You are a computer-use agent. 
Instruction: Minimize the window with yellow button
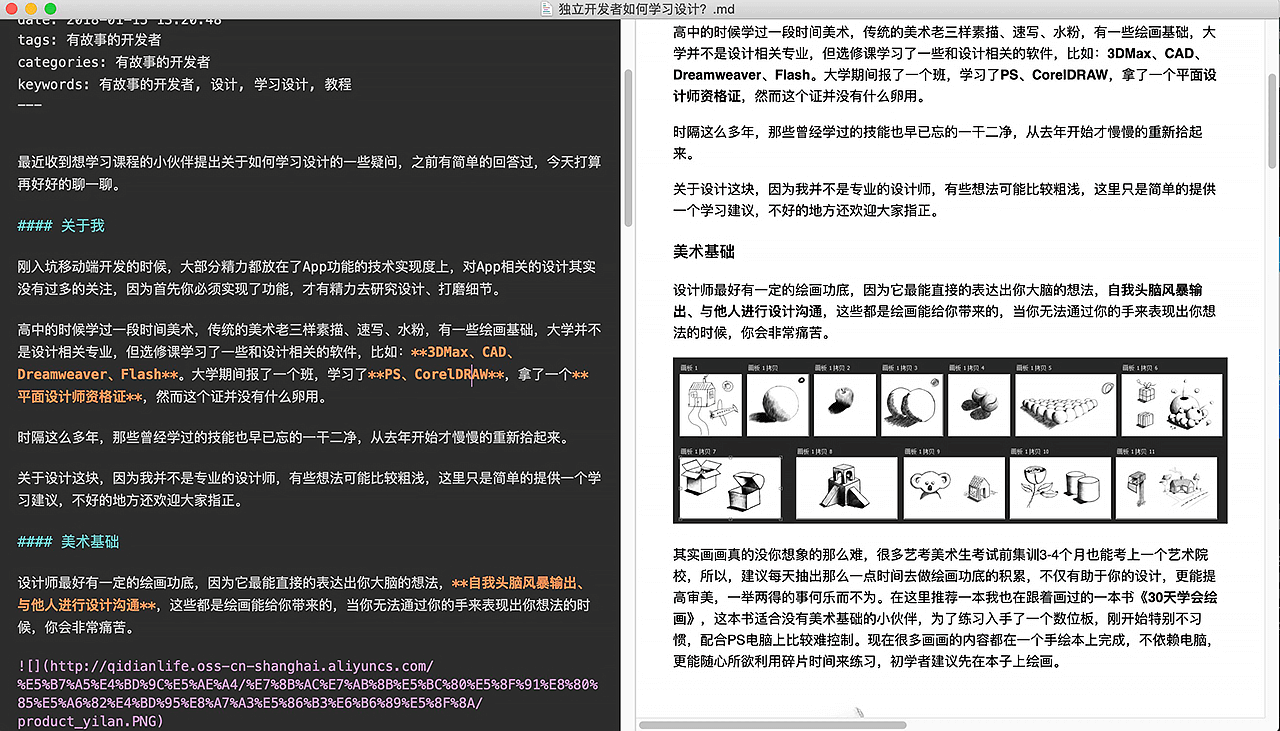[32, 9]
